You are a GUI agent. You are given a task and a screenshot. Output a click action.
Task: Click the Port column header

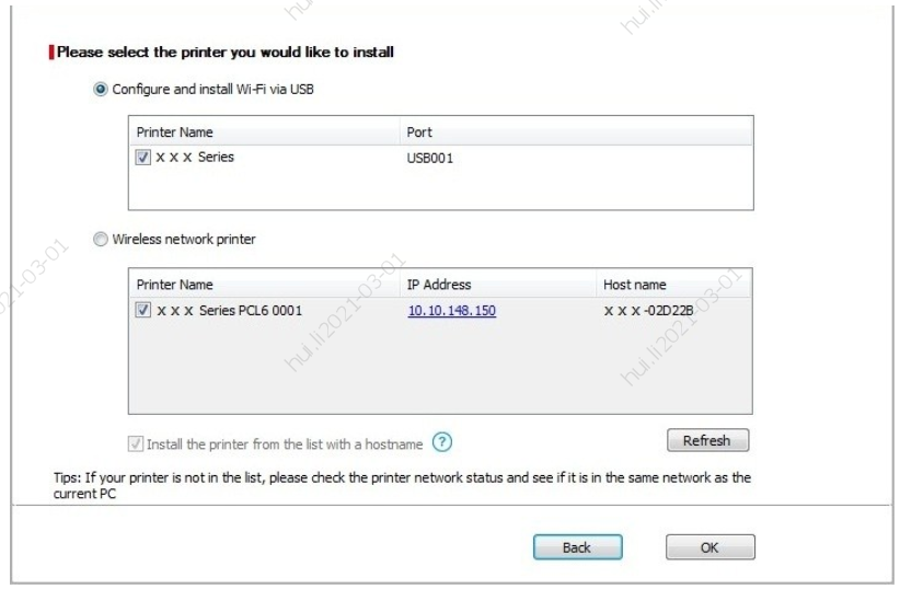(420, 132)
